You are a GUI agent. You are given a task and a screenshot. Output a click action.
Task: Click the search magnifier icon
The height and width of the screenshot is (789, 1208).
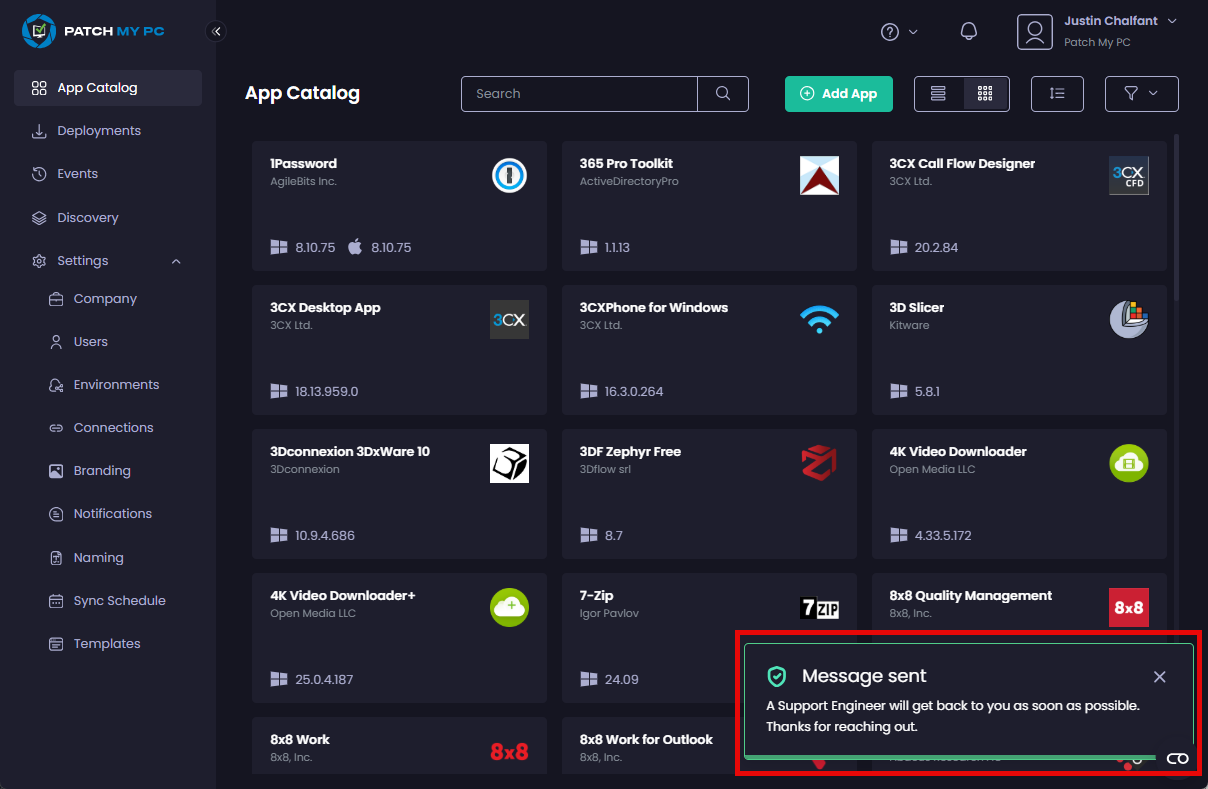(x=723, y=93)
